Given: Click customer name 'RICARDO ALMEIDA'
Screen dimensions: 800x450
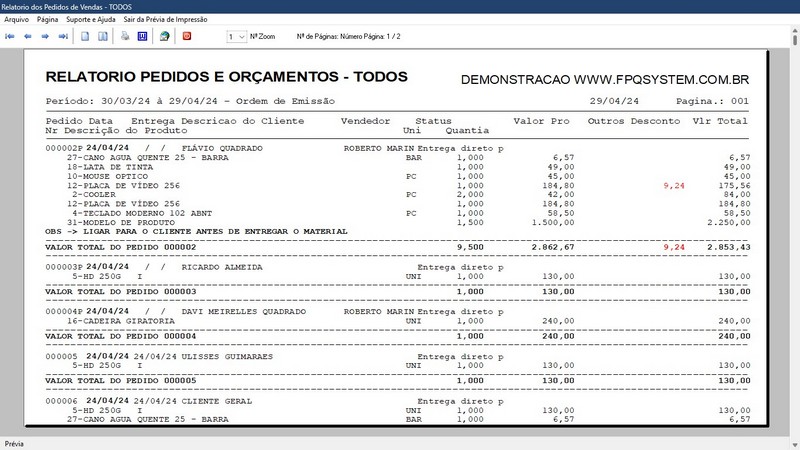Looking at the screenshot, I should click(222, 267).
